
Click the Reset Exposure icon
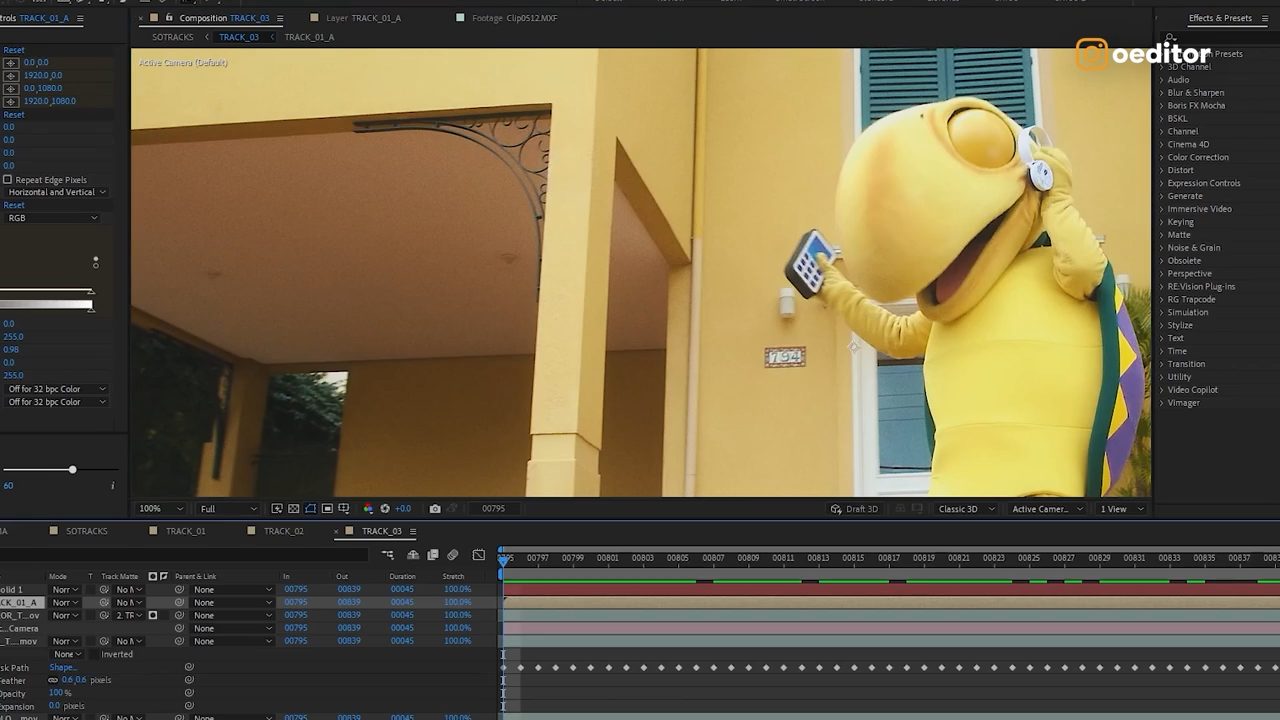[385, 509]
